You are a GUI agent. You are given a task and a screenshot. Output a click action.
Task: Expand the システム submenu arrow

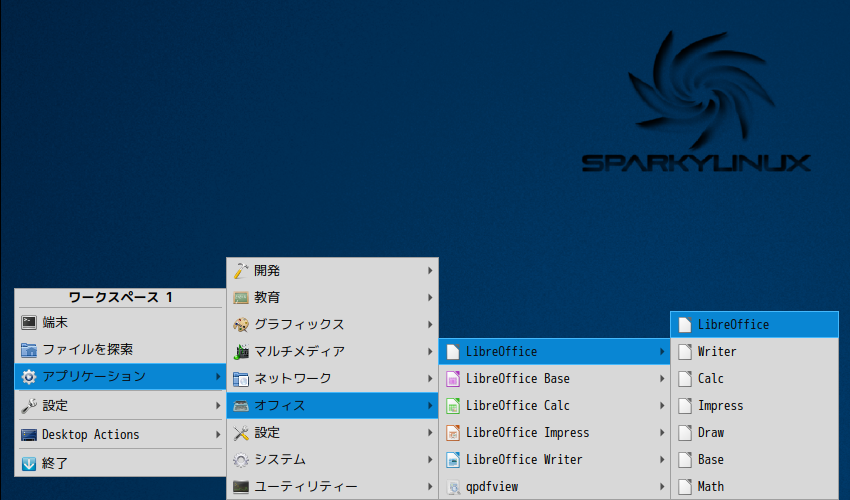pyautogui.click(x=430, y=460)
